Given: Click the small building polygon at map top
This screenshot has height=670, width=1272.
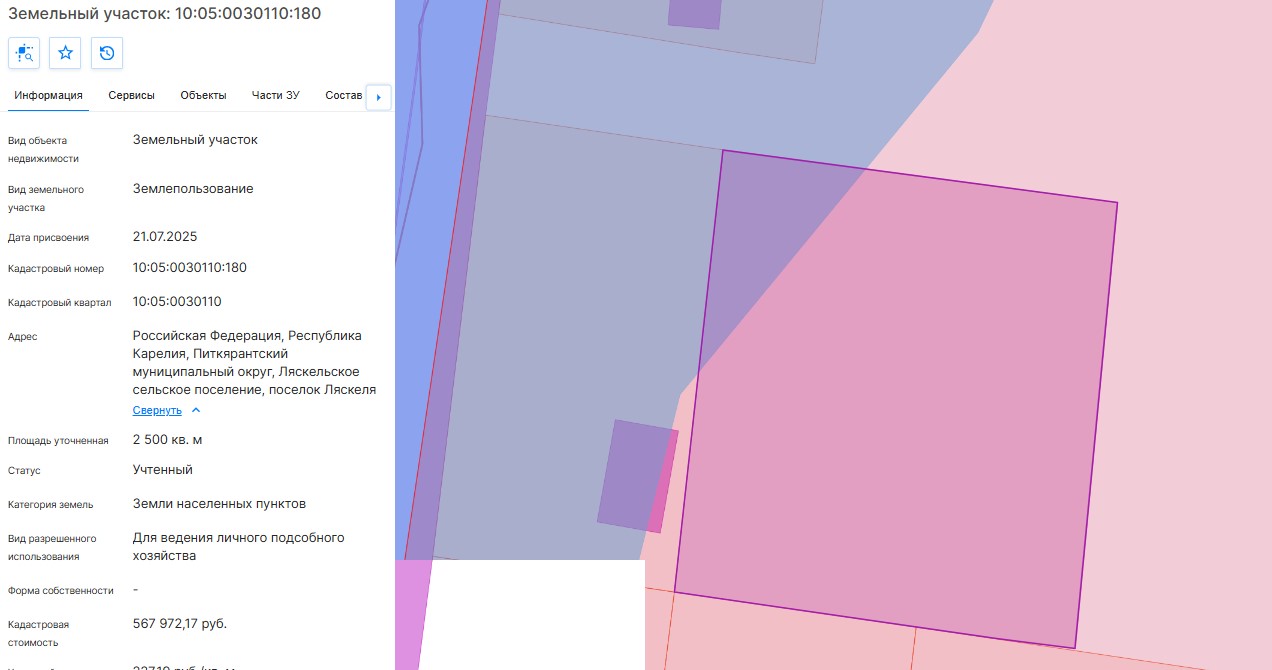Looking at the screenshot, I should [x=695, y=13].
